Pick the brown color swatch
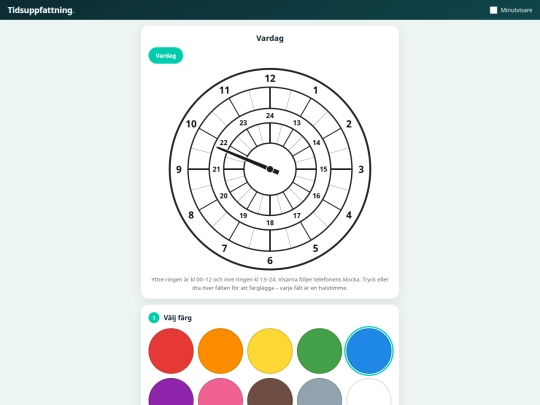The height and width of the screenshot is (405, 540). point(270,393)
